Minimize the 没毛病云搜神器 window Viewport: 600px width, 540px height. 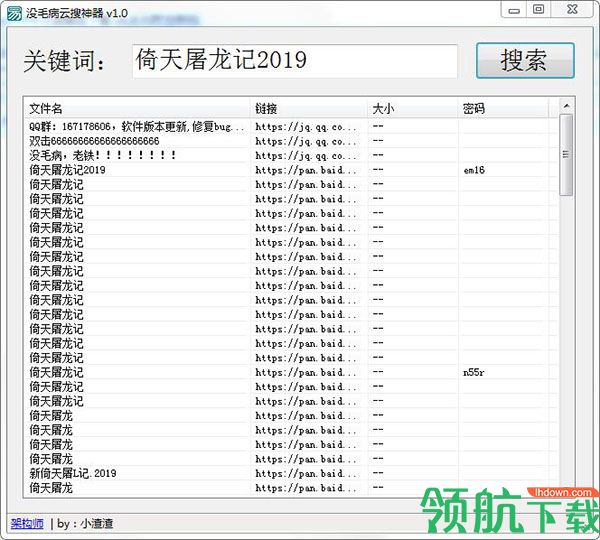pos(514,10)
